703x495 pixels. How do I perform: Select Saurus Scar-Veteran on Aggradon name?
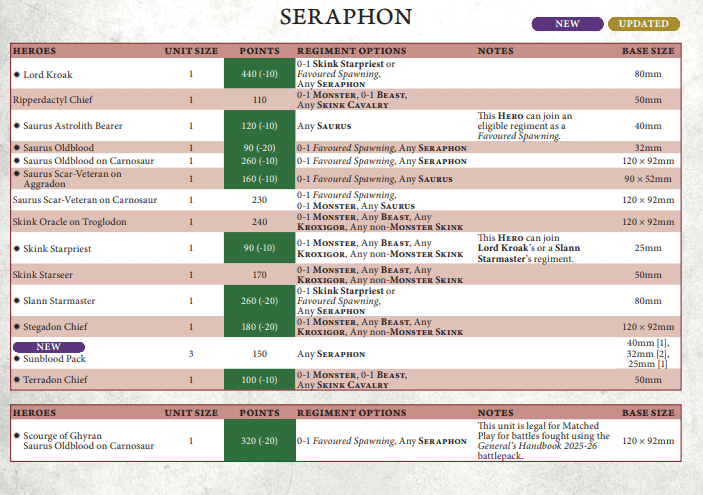(x=72, y=178)
